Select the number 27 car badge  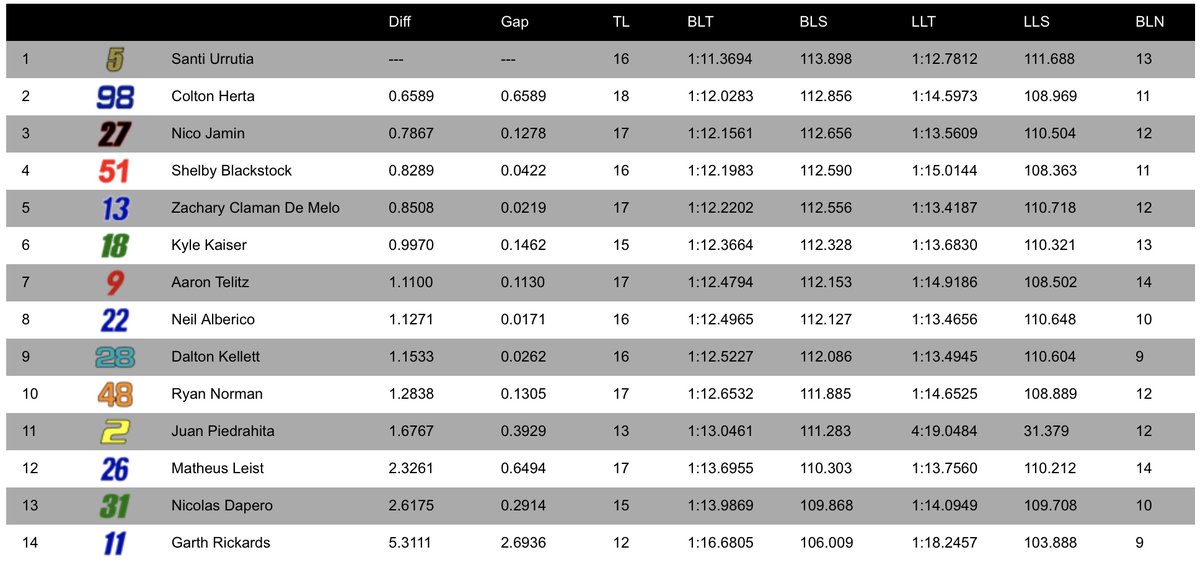point(115,134)
